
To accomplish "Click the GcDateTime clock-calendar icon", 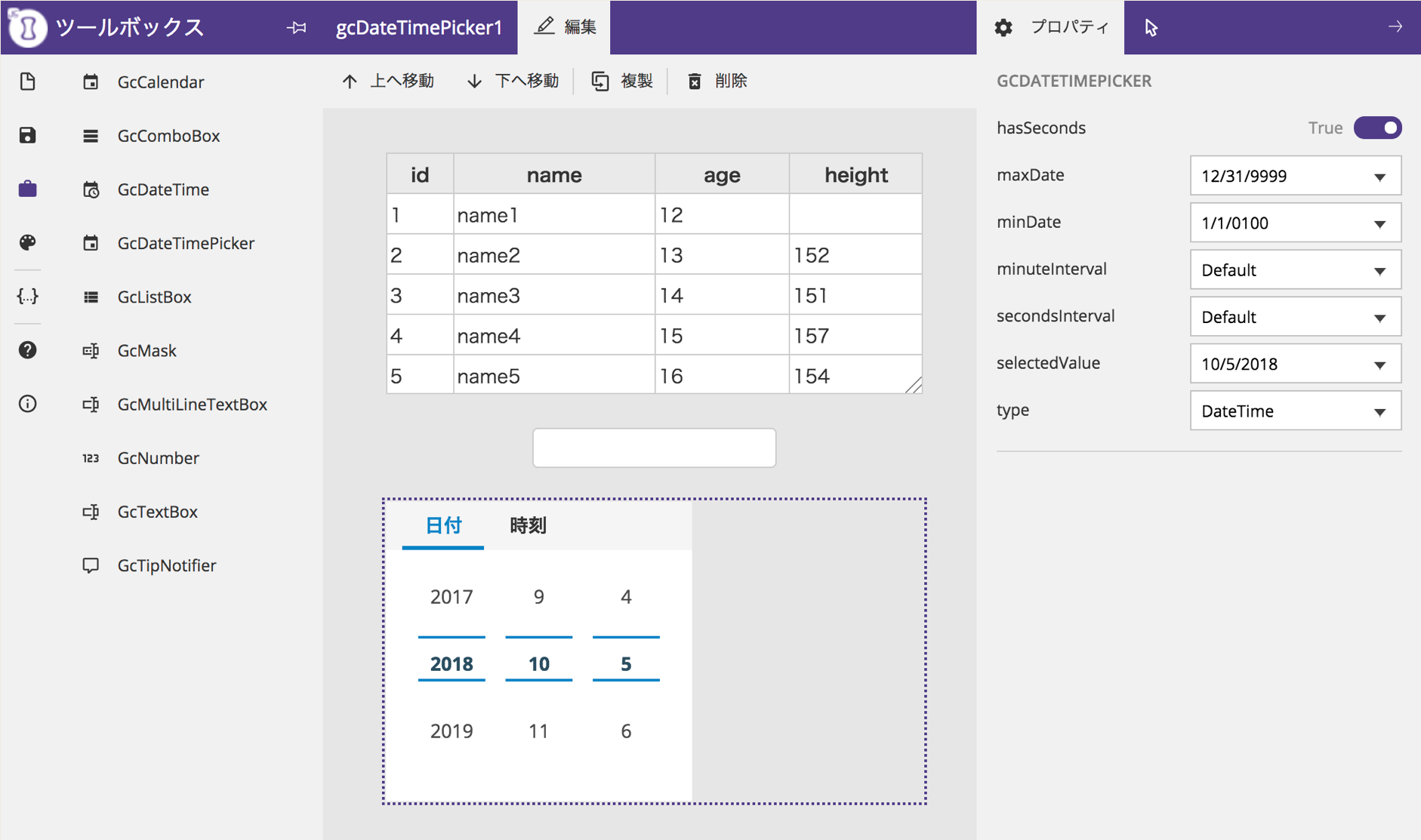I will click(x=91, y=189).
